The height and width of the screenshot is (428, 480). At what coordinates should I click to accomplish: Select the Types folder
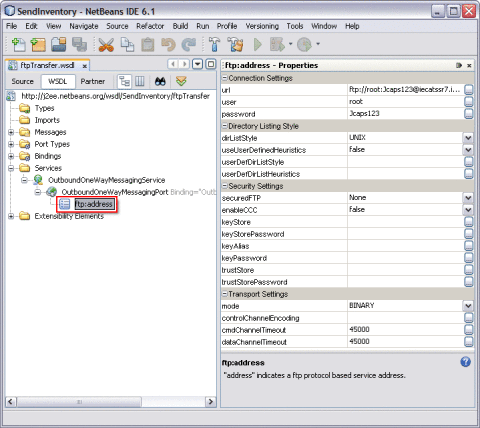pos(44,108)
